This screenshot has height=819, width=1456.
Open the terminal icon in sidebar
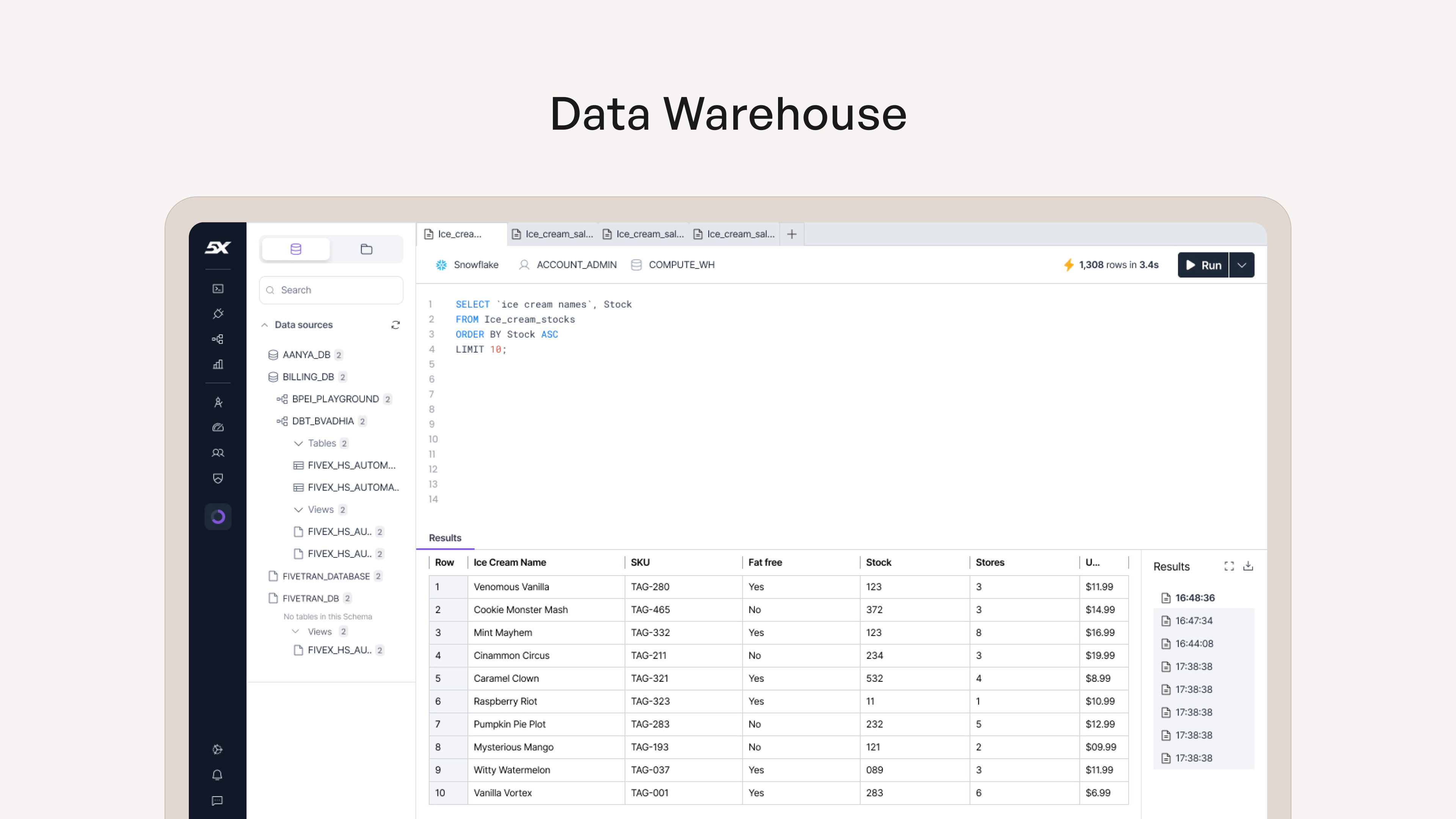(x=218, y=289)
